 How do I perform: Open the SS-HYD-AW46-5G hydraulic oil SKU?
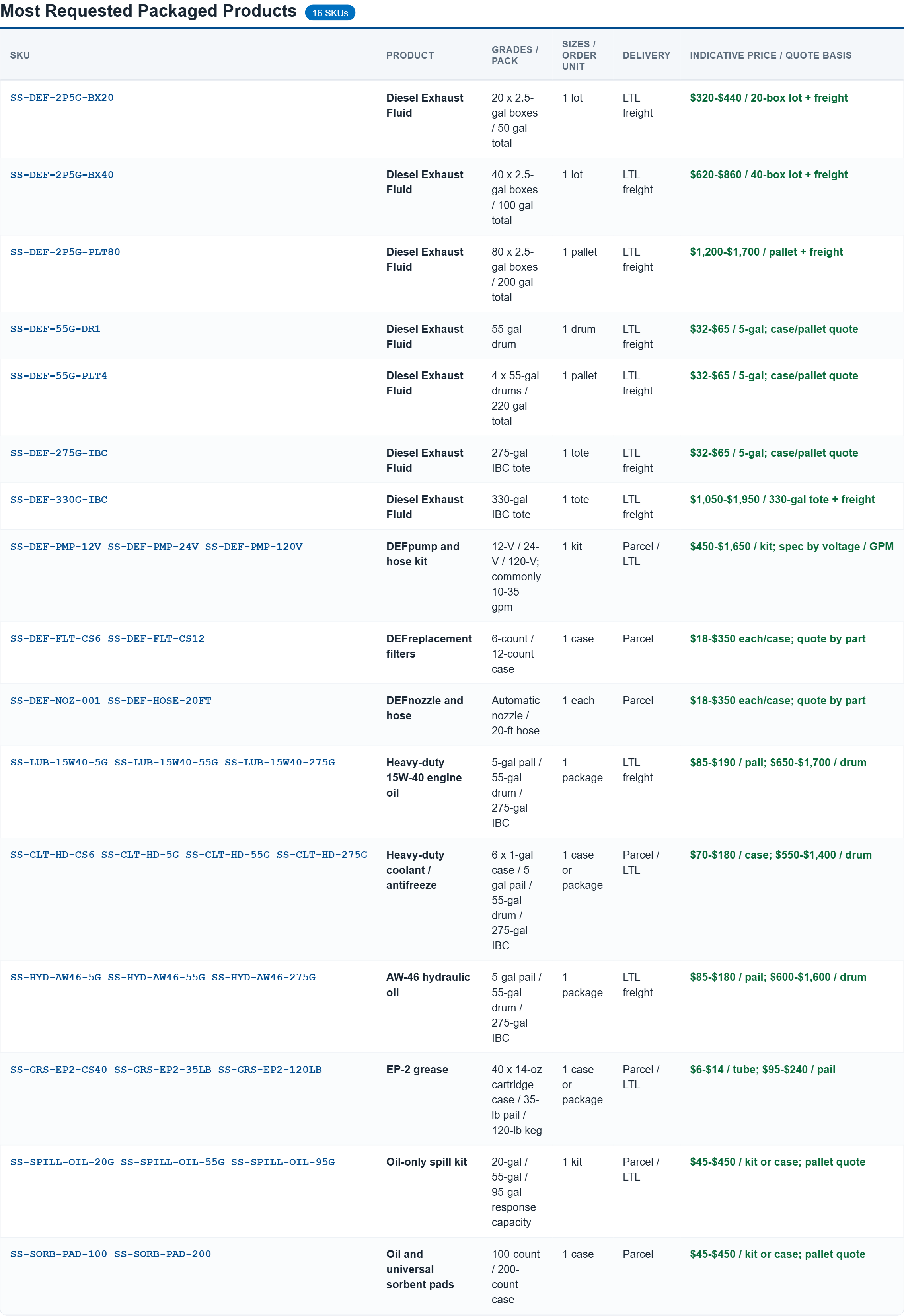[56, 977]
